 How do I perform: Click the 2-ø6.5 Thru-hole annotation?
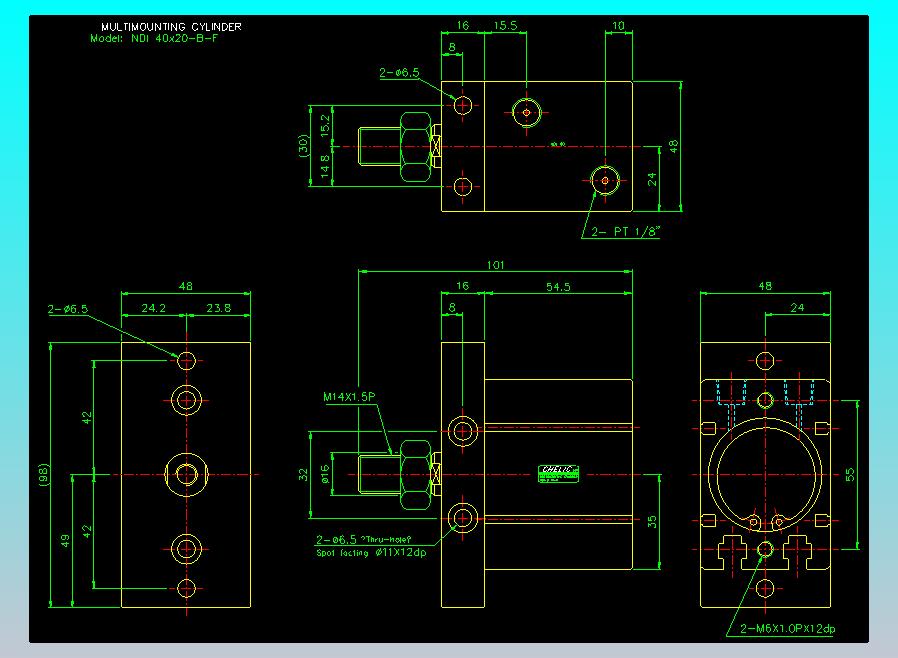364,539
